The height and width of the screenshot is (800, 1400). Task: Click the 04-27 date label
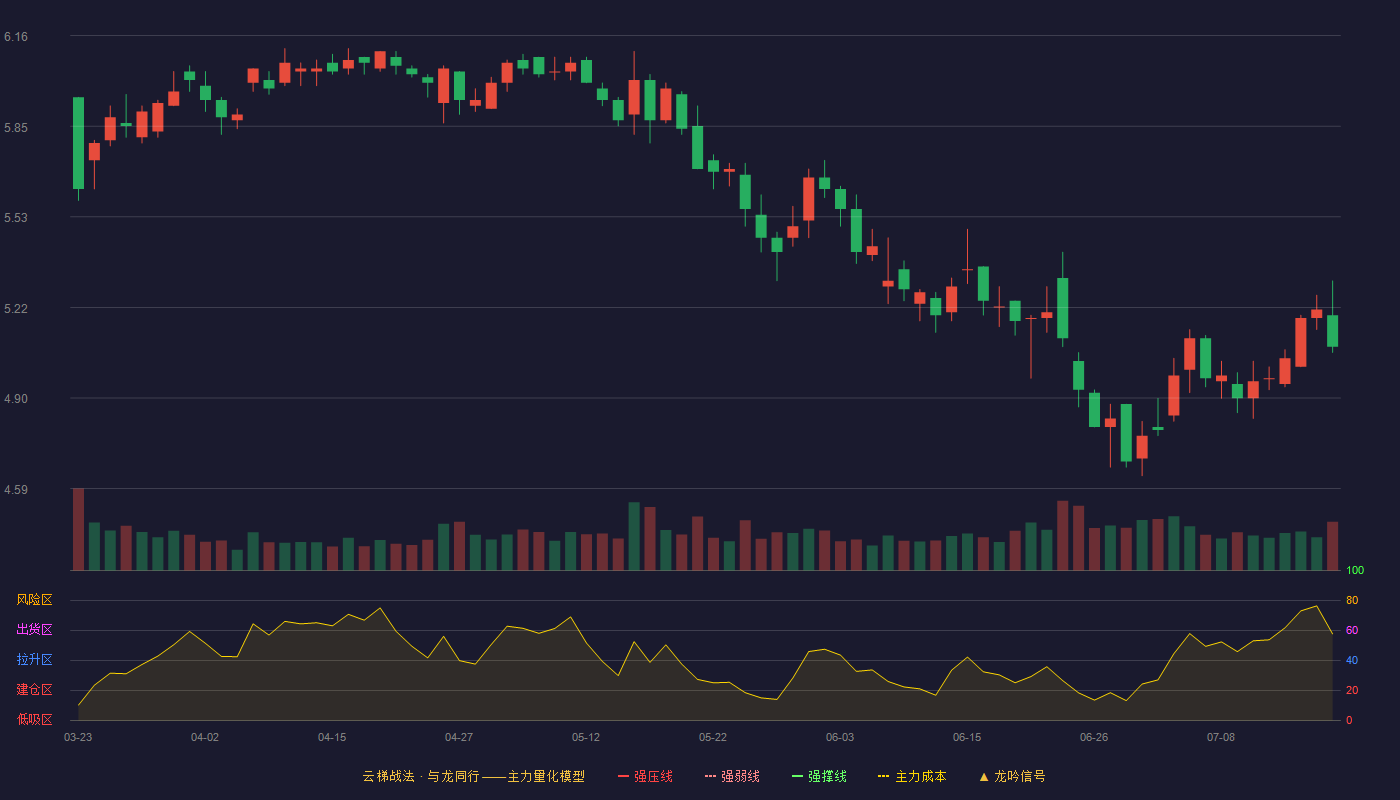[459, 737]
